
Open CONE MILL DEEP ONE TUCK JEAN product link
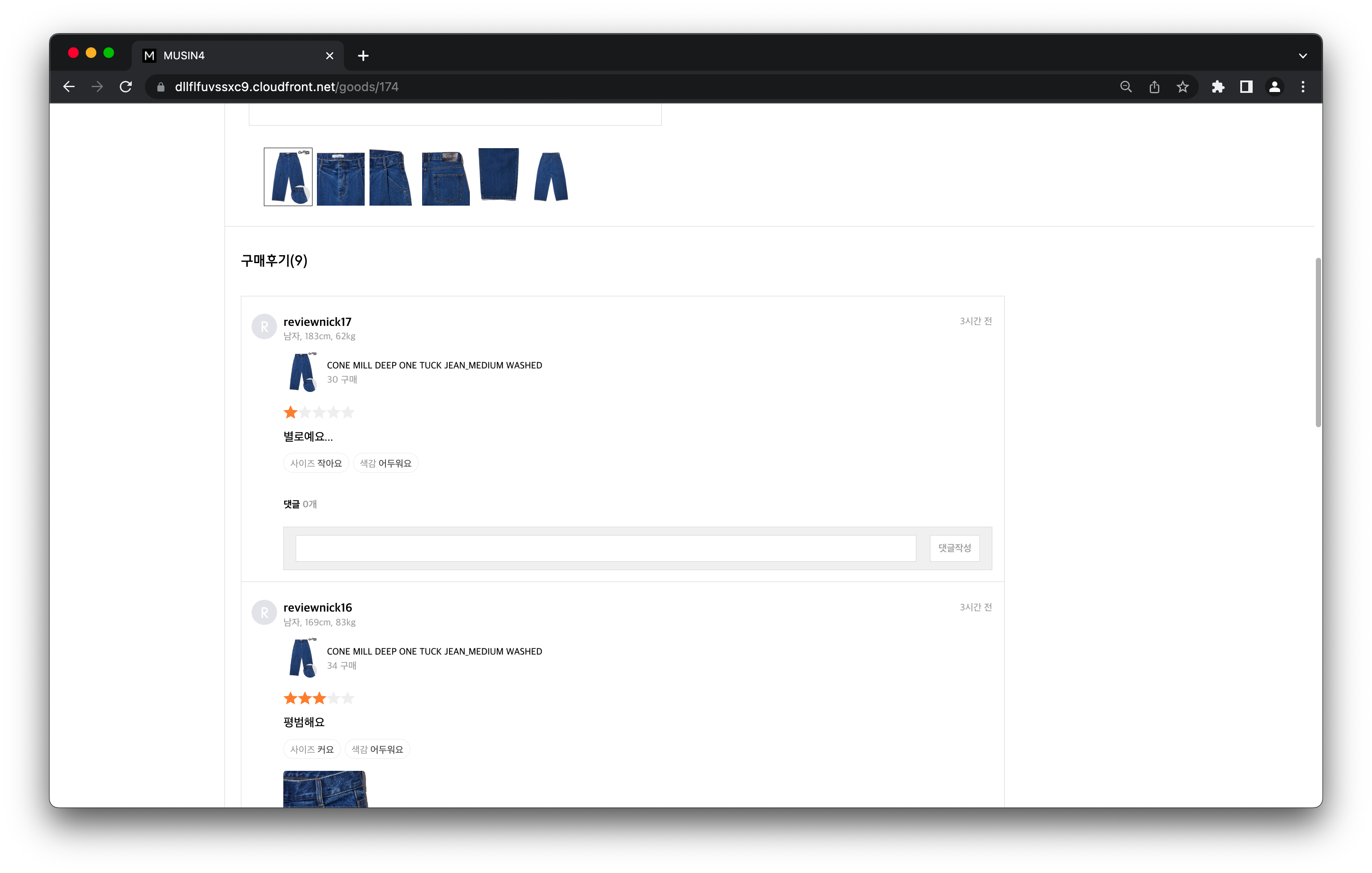tap(434, 365)
